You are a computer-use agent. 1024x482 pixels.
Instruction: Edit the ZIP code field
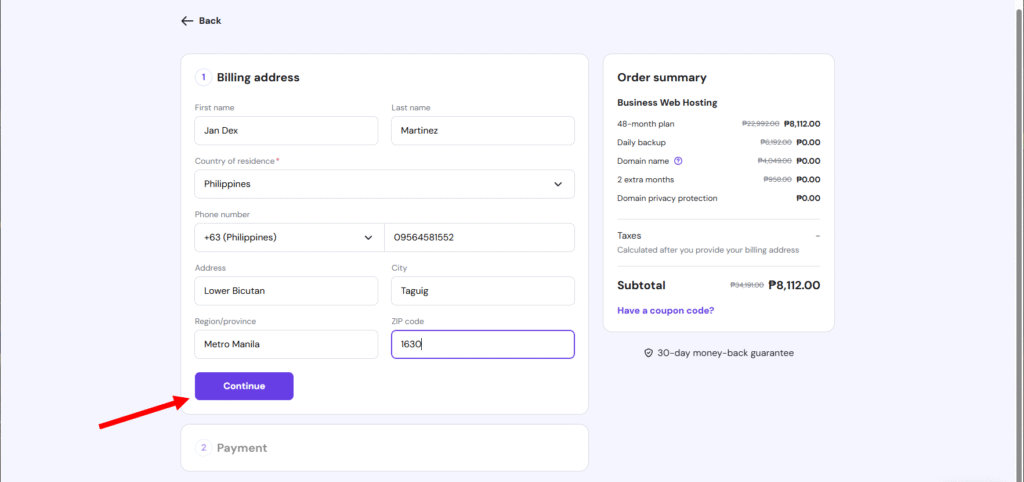pyautogui.click(x=483, y=344)
